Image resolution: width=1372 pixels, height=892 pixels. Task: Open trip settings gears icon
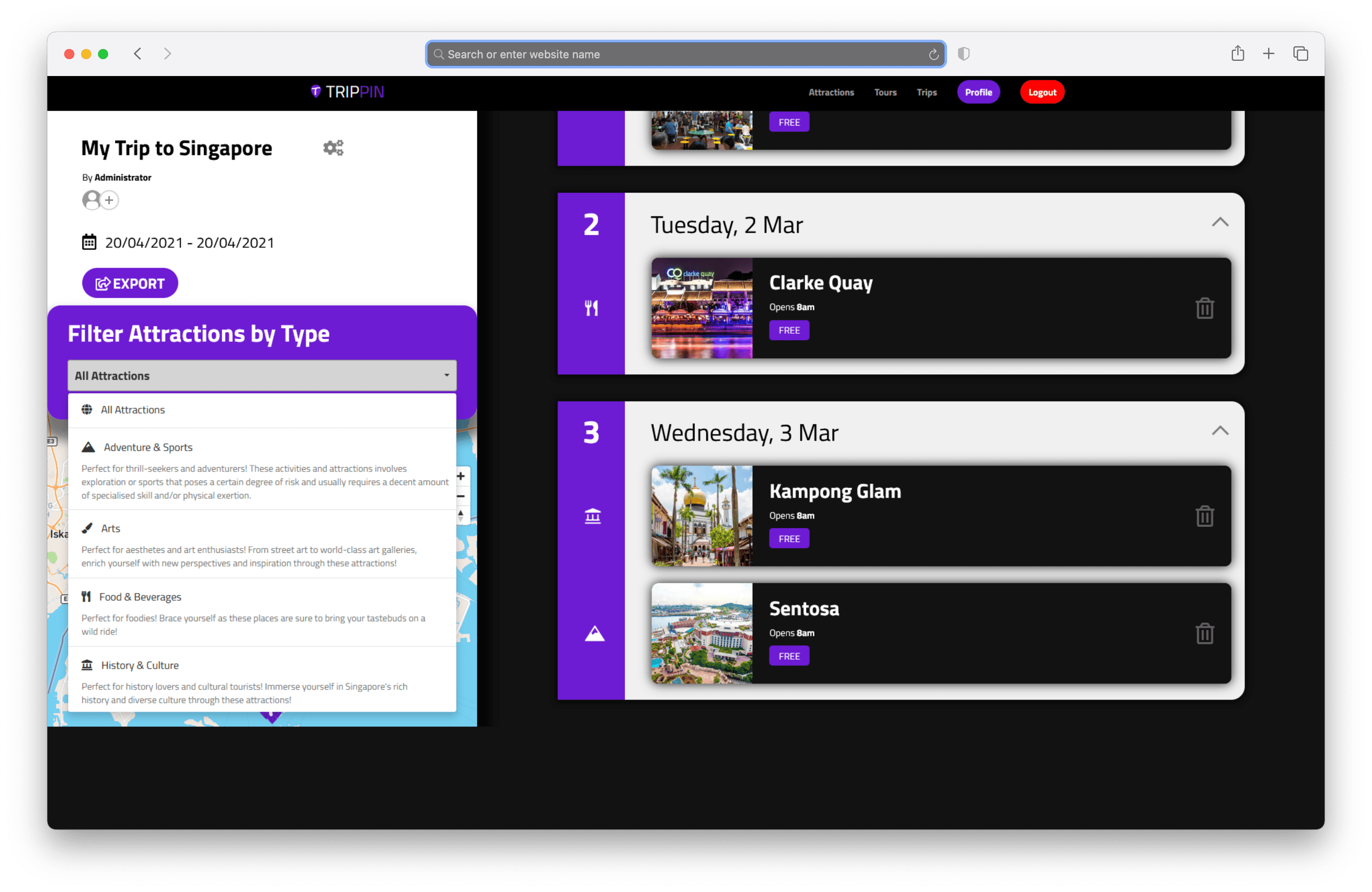click(x=333, y=148)
